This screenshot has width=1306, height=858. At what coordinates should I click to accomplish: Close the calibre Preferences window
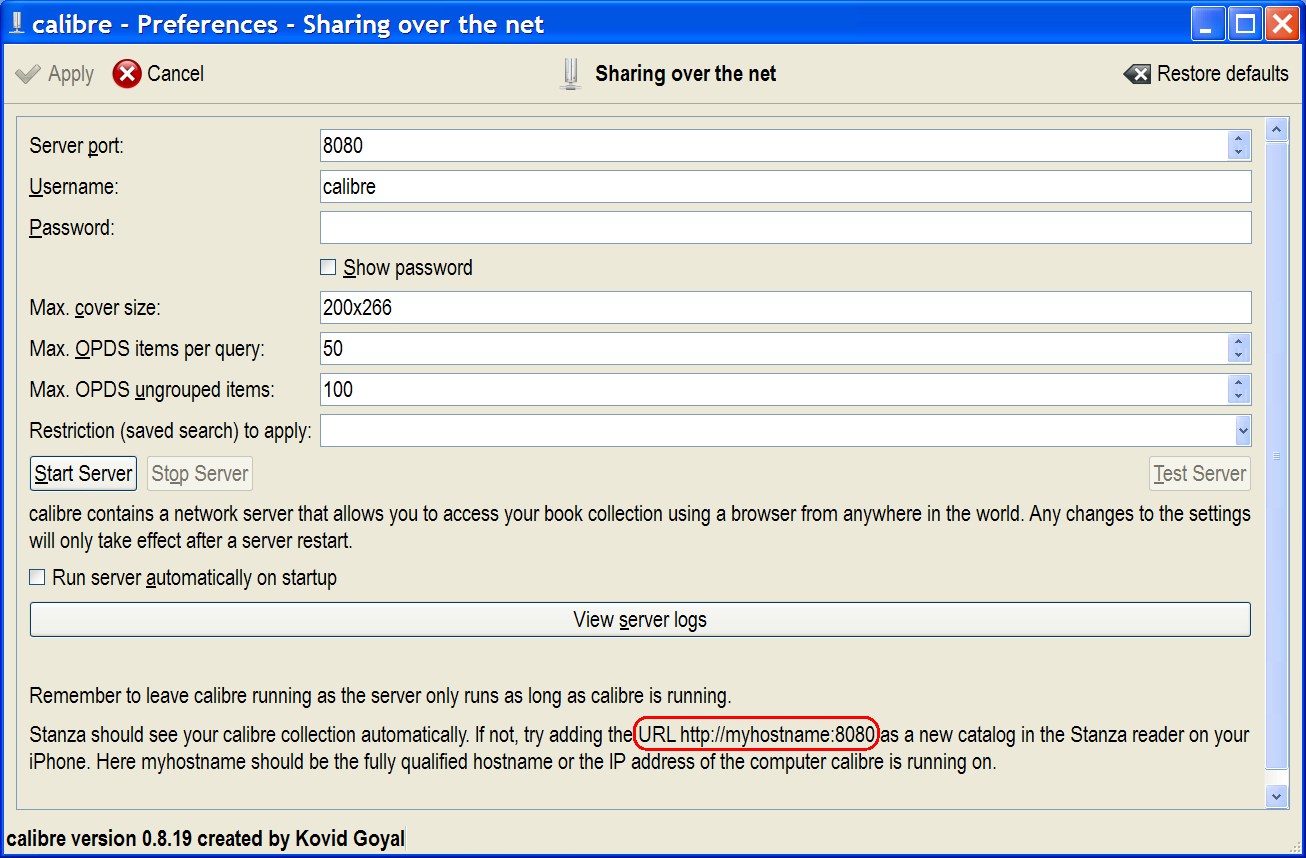tap(1281, 24)
